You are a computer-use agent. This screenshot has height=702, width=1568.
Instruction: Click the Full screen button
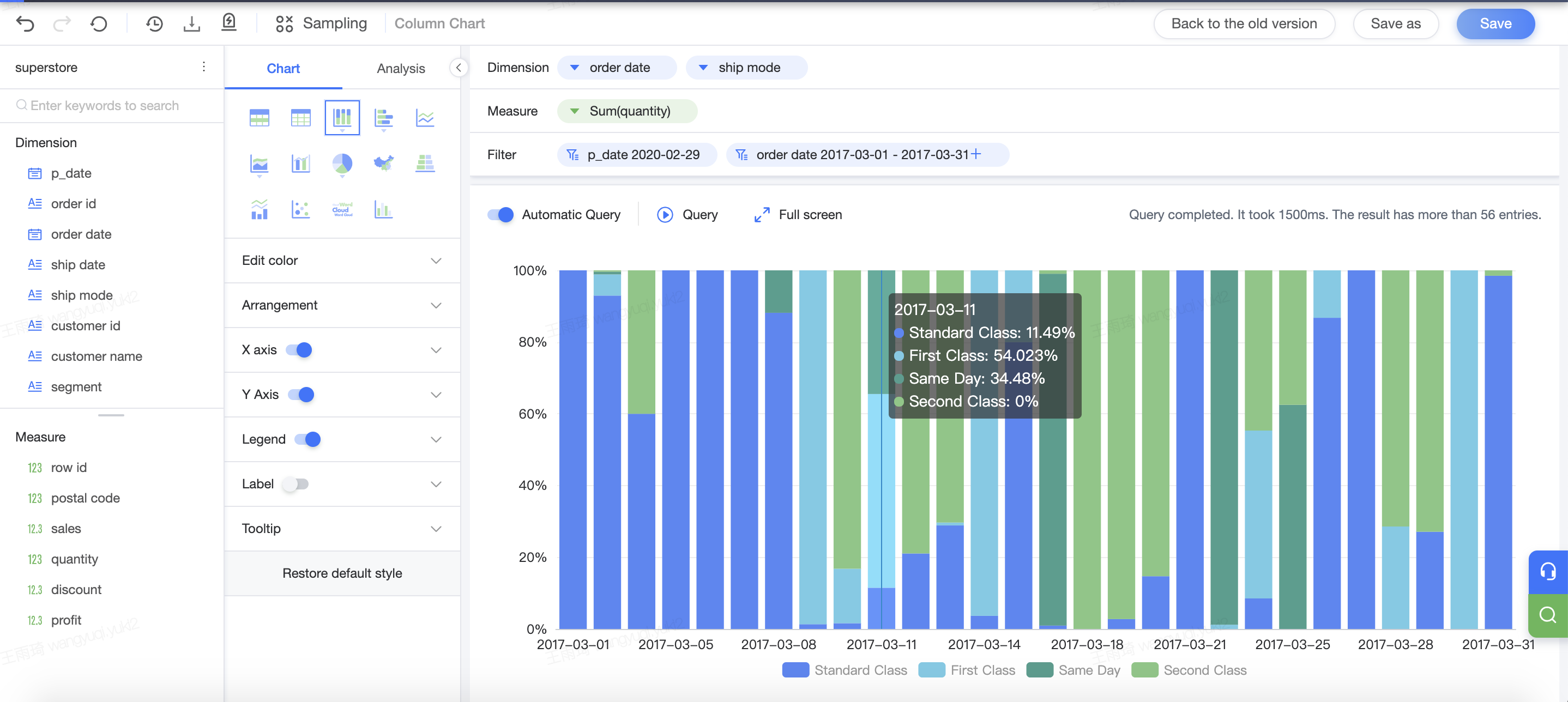(798, 215)
